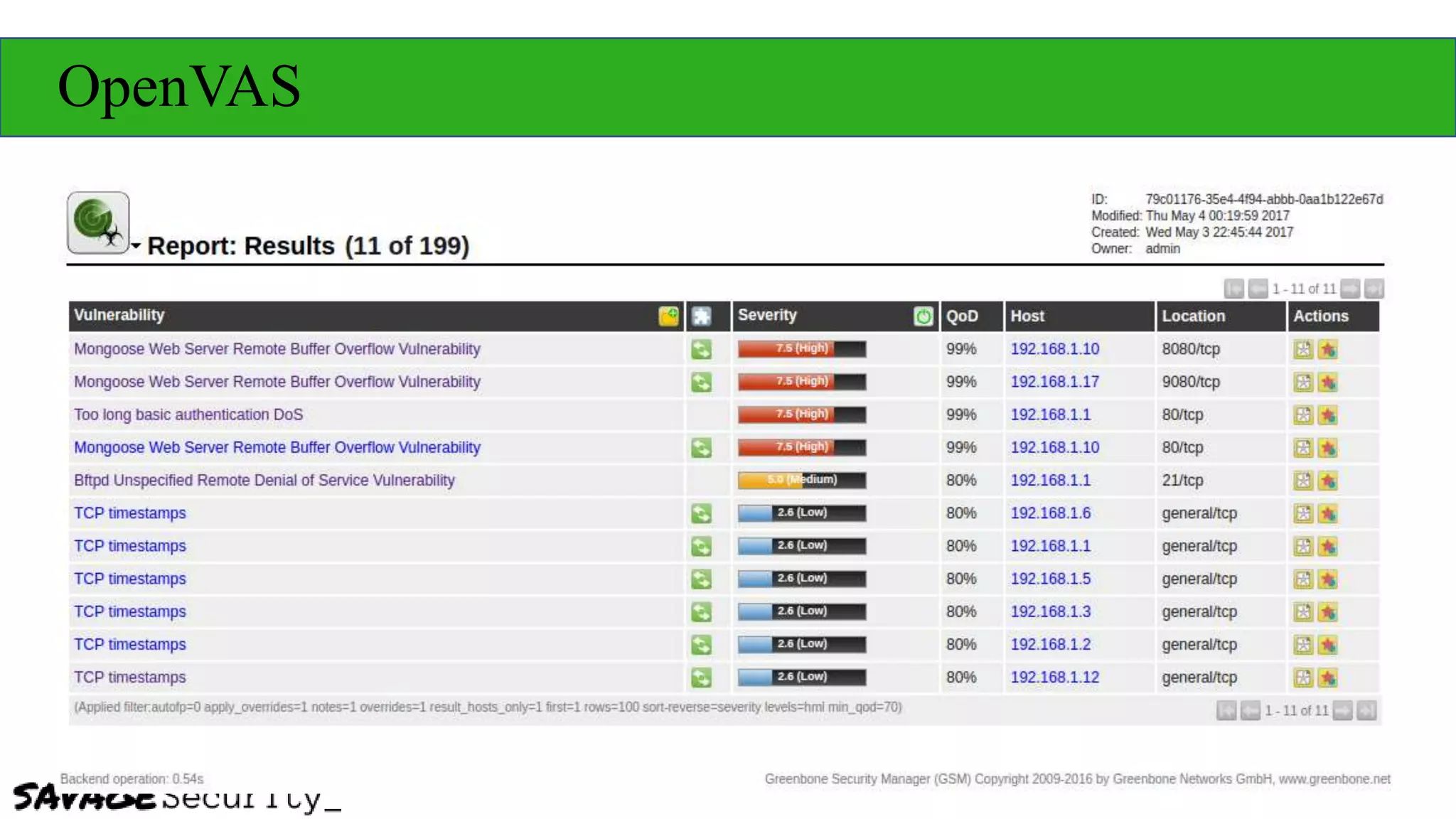This screenshot has height=819, width=1456.
Task: Go to last page using bottom pagination
Action: pyautogui.click(x=1366, y=710)
